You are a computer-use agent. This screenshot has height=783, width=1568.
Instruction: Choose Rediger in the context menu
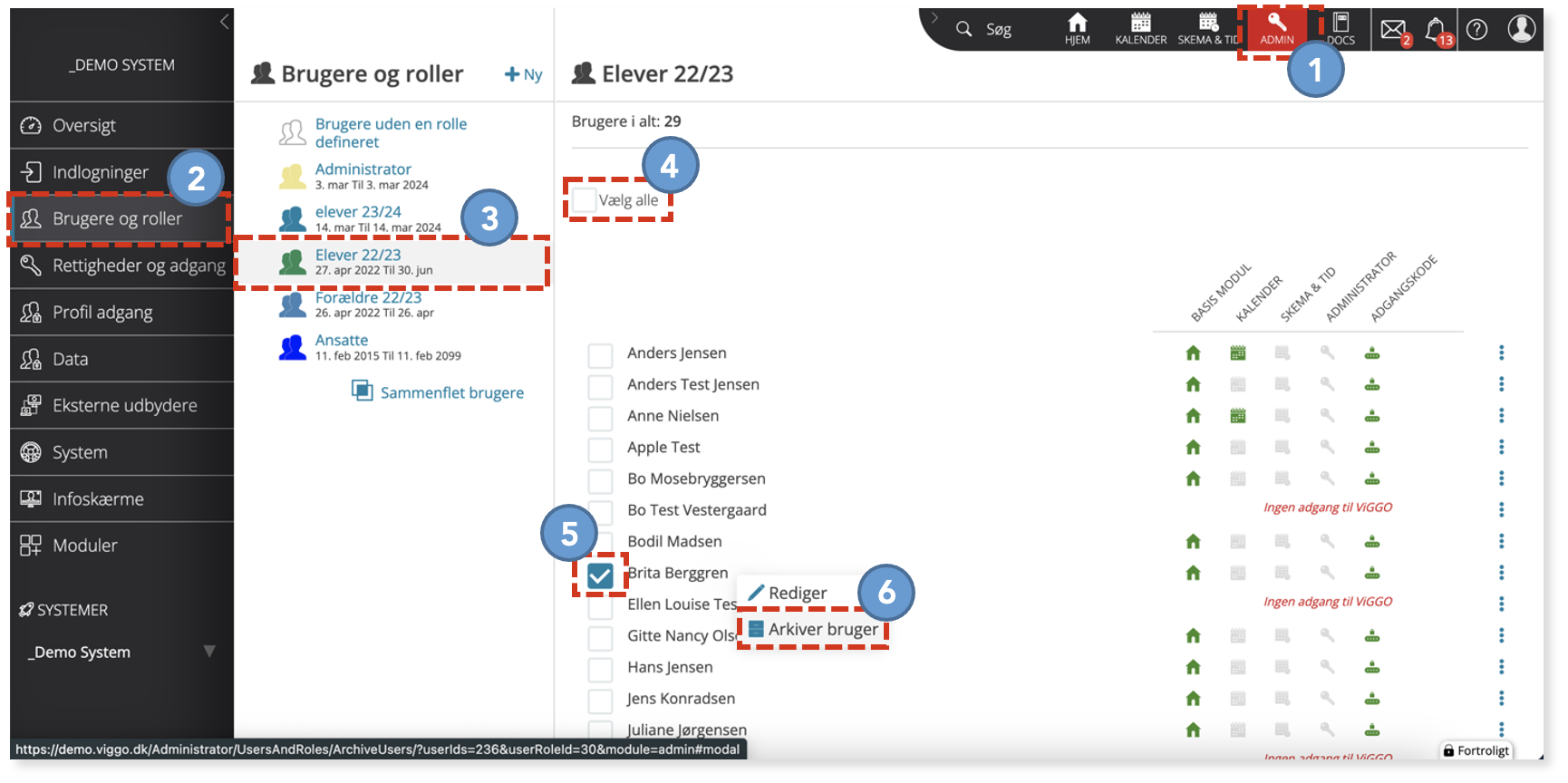(x=788, y=593)
